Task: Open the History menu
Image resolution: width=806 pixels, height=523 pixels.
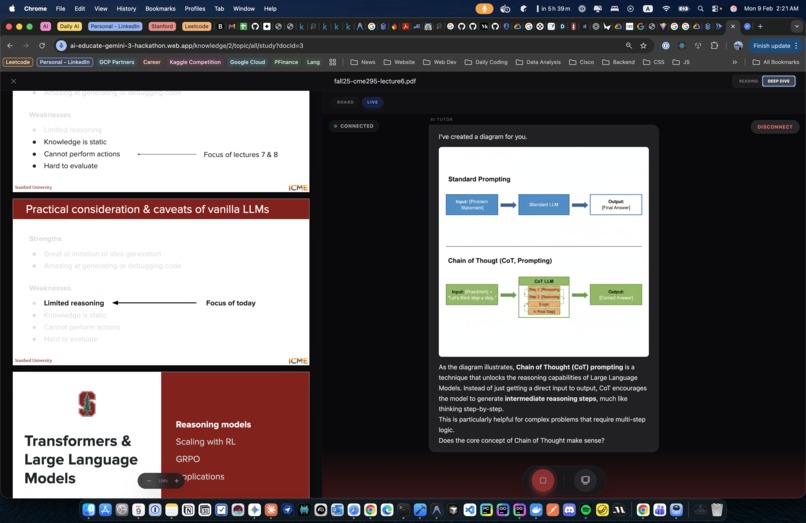Action: (126, 9)
